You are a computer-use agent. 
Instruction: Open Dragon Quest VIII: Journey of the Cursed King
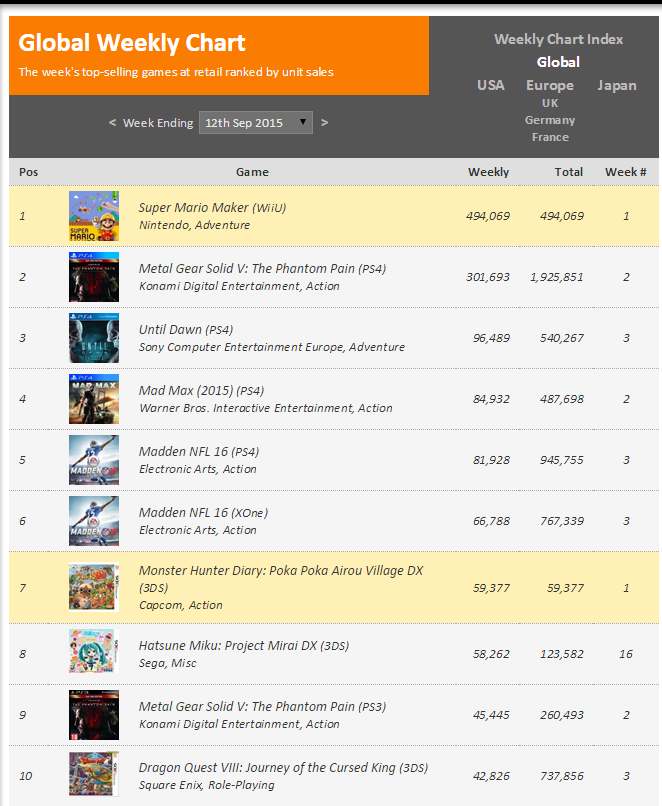(x=283, y=768)
